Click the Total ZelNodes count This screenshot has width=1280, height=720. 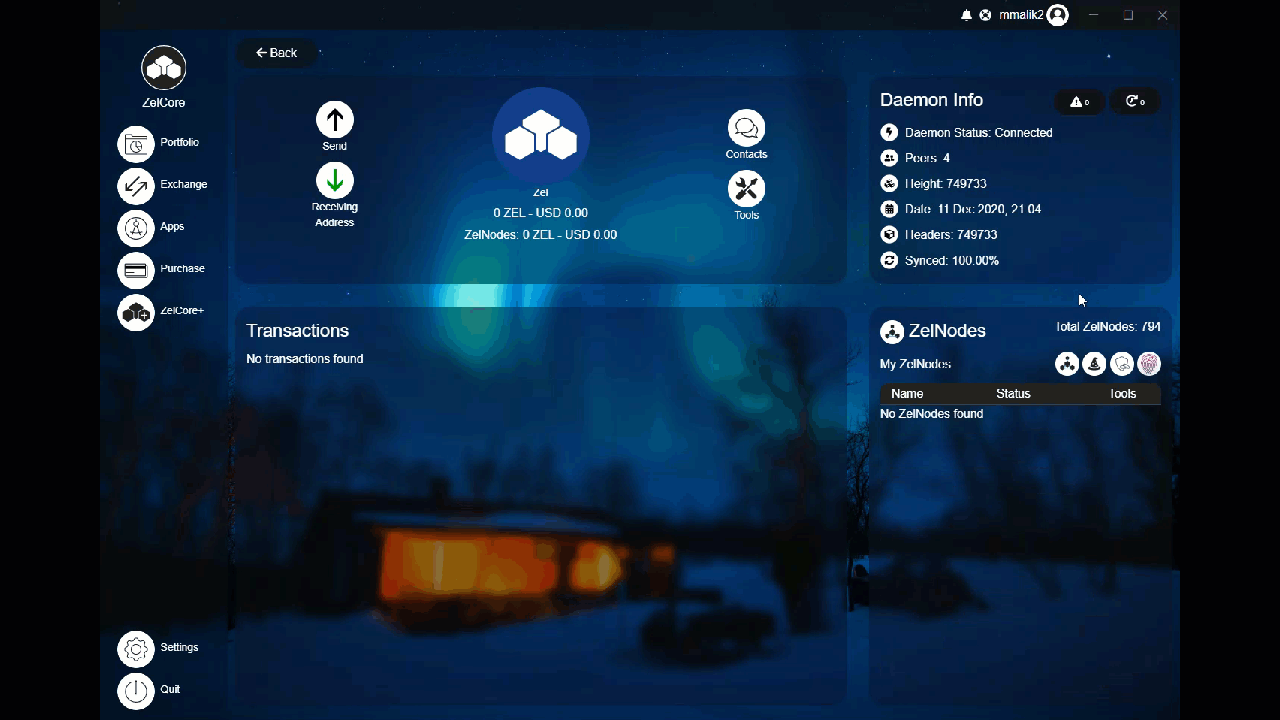tap(1108, 327)
